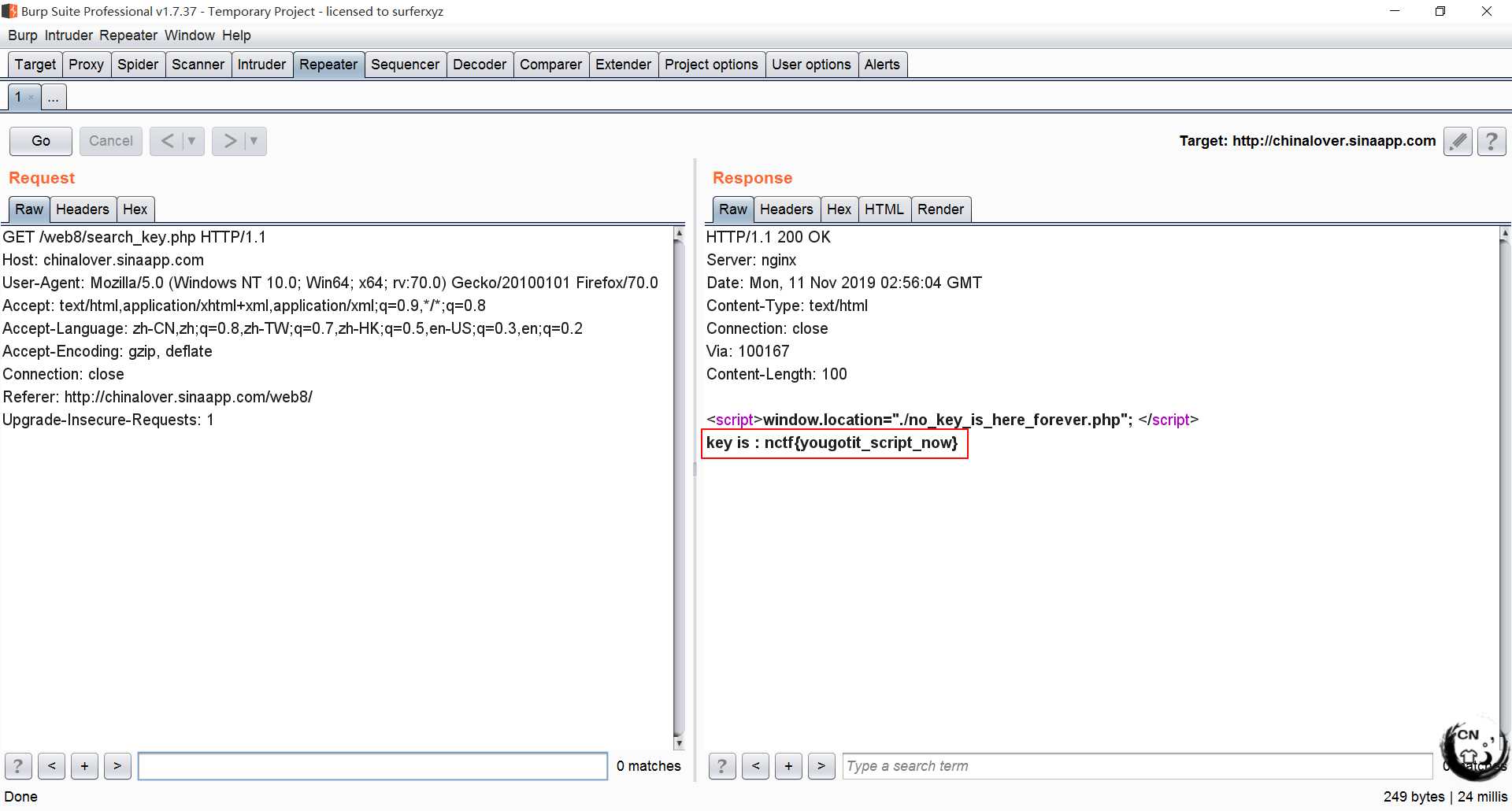
Task: Navigate forward in request history
Action: tap(229, 141)
